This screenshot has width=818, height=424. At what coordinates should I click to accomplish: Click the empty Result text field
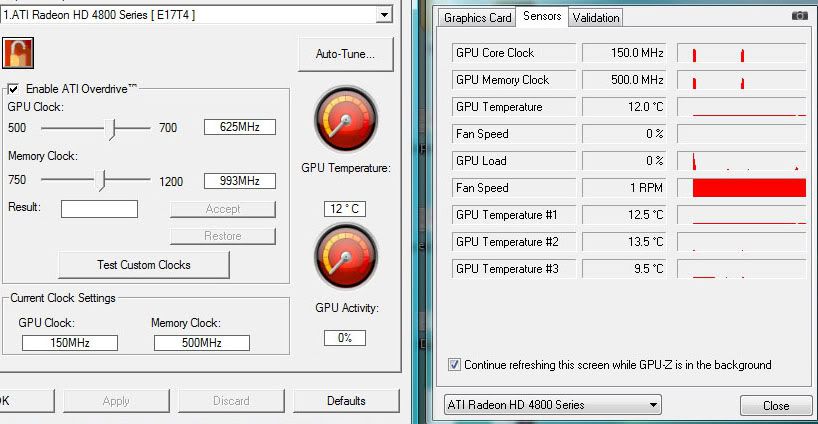click(99, 208)
